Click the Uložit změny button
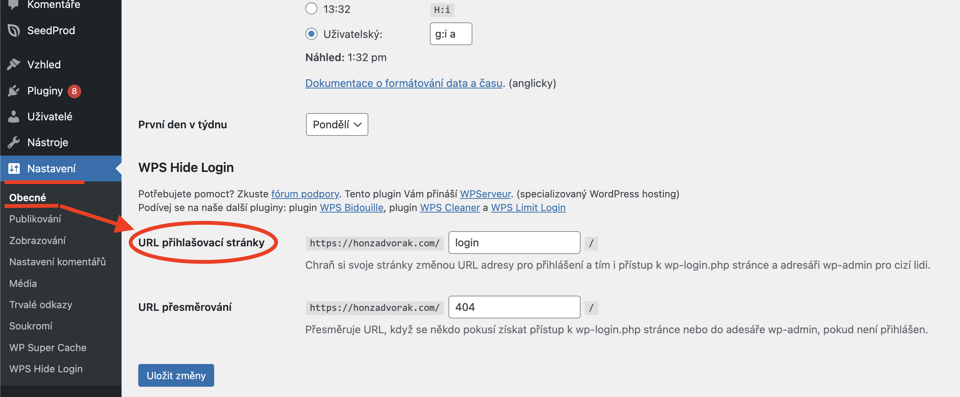This screenshot has width=960, height=397. (176, 376)
